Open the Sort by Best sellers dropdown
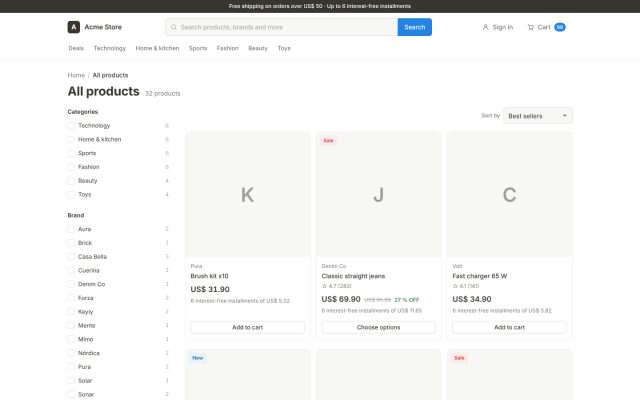640x400 pixels. 538,116
